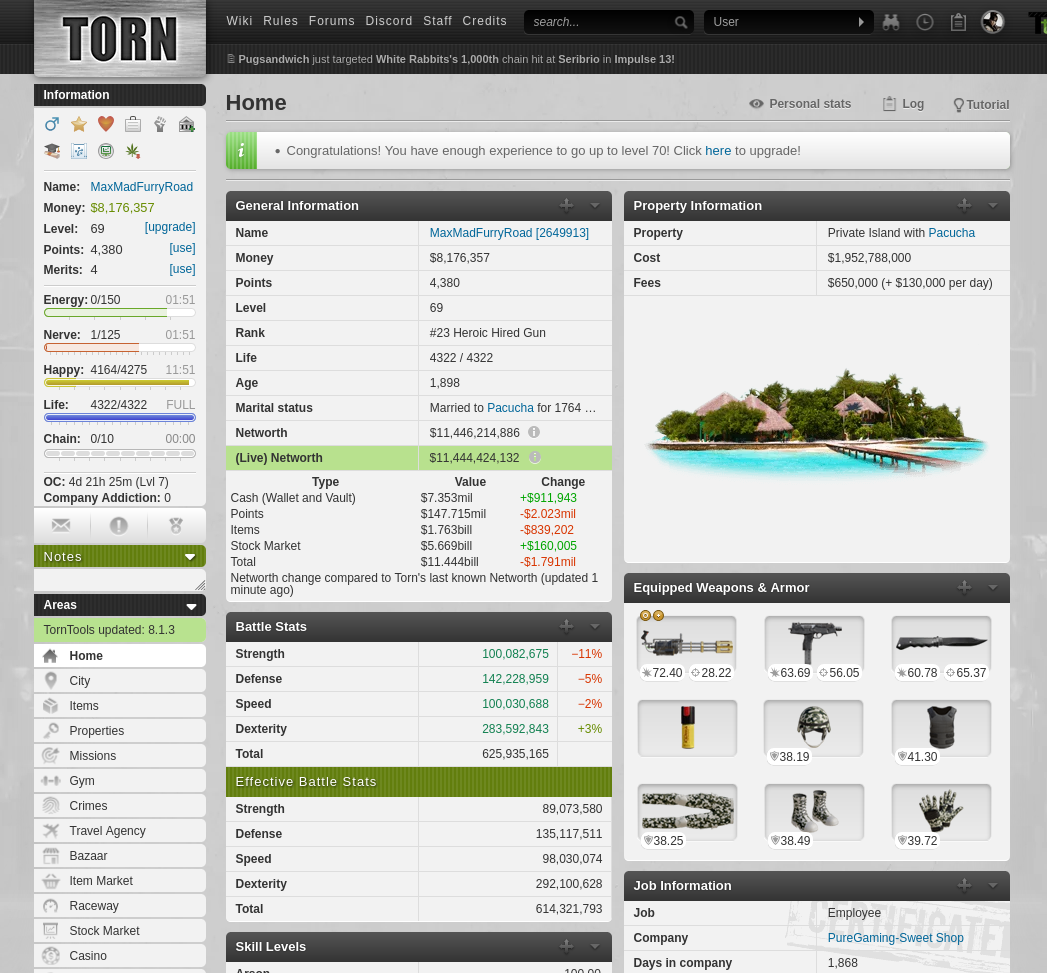Click the gold star icon in Information panel
Viewport: 1047px width, 973px height.
pos(79,124)
